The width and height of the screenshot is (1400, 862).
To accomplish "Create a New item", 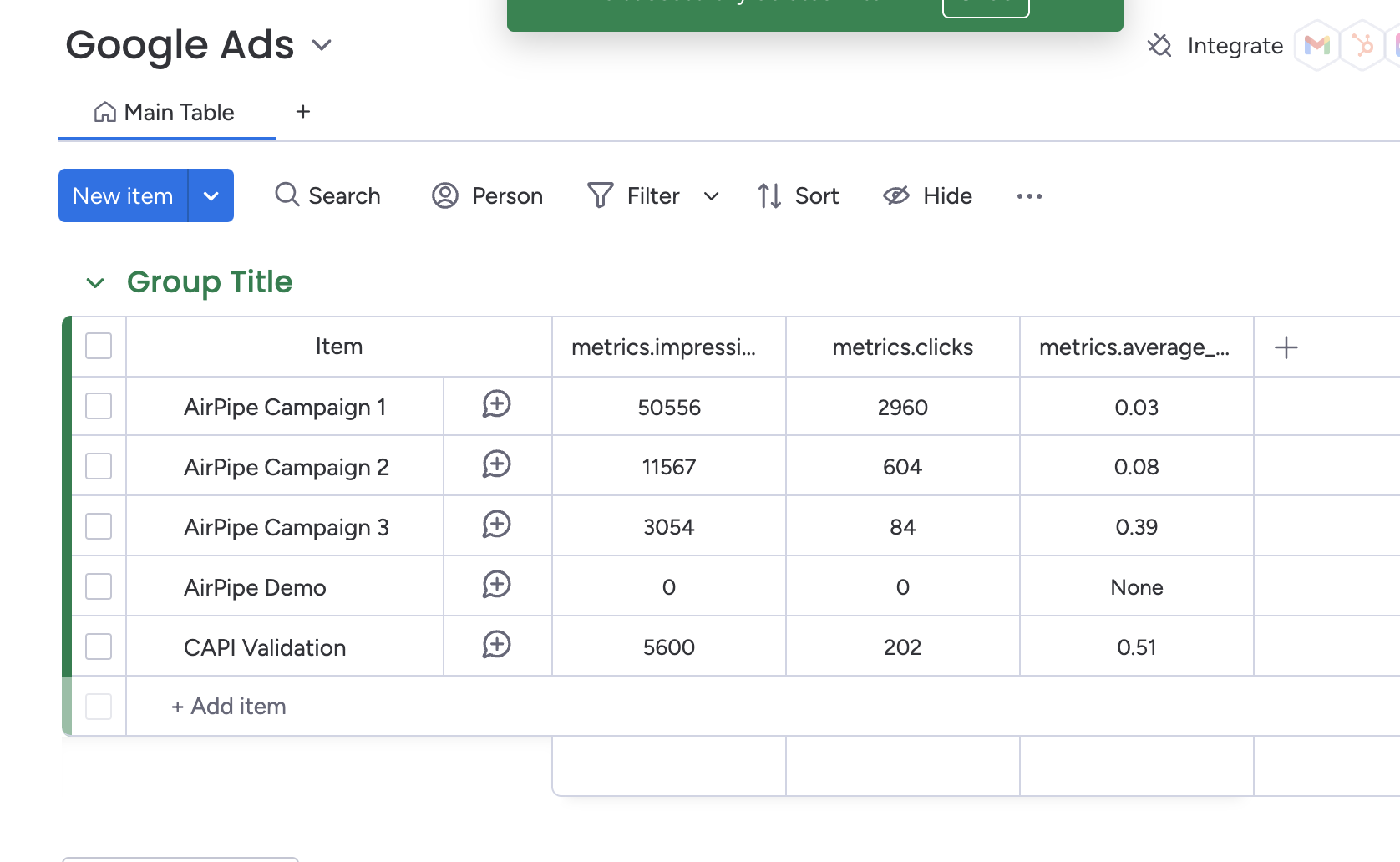I will click(123, 195).
